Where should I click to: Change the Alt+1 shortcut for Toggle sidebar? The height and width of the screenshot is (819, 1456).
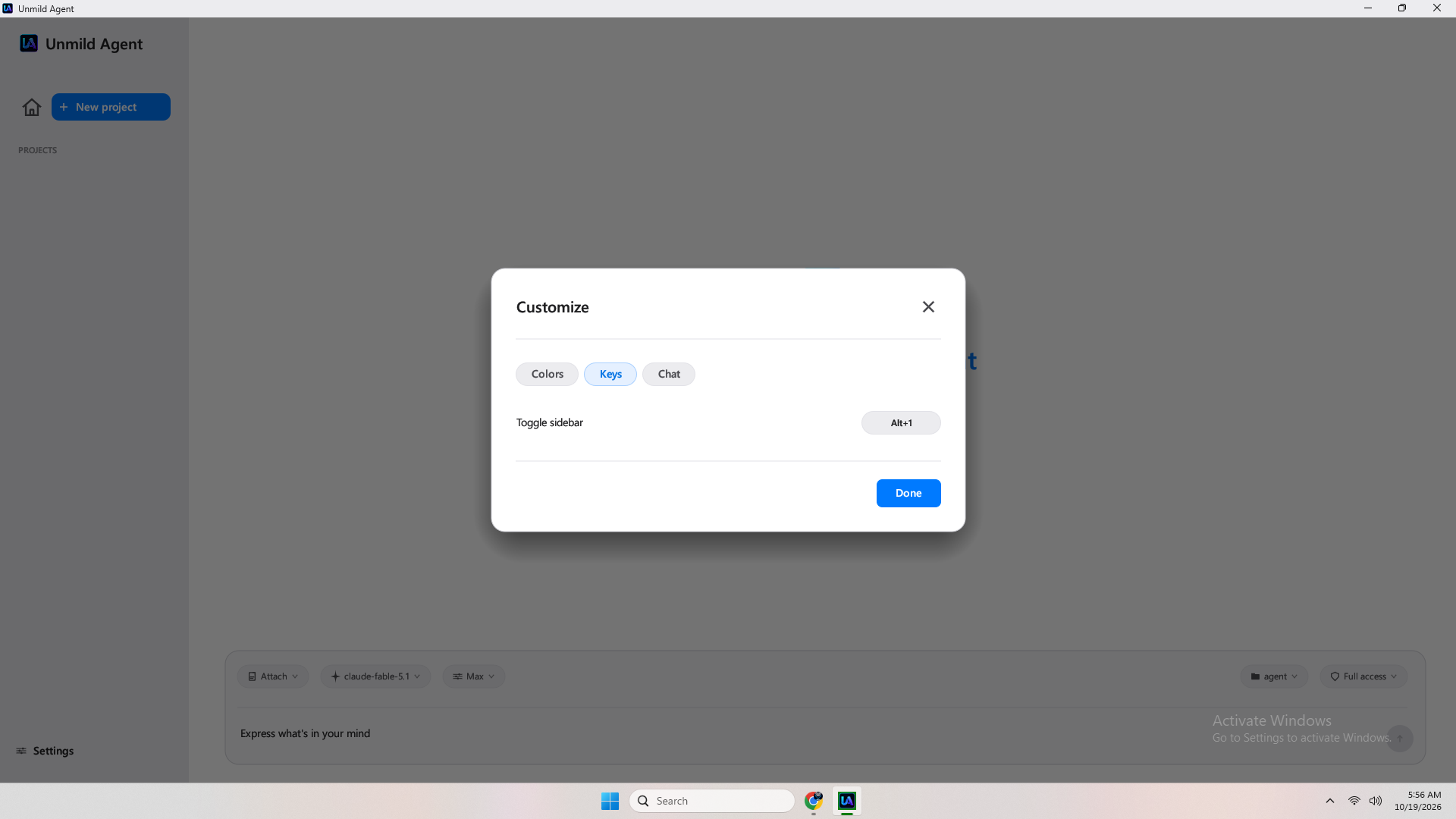click(901, 422)
